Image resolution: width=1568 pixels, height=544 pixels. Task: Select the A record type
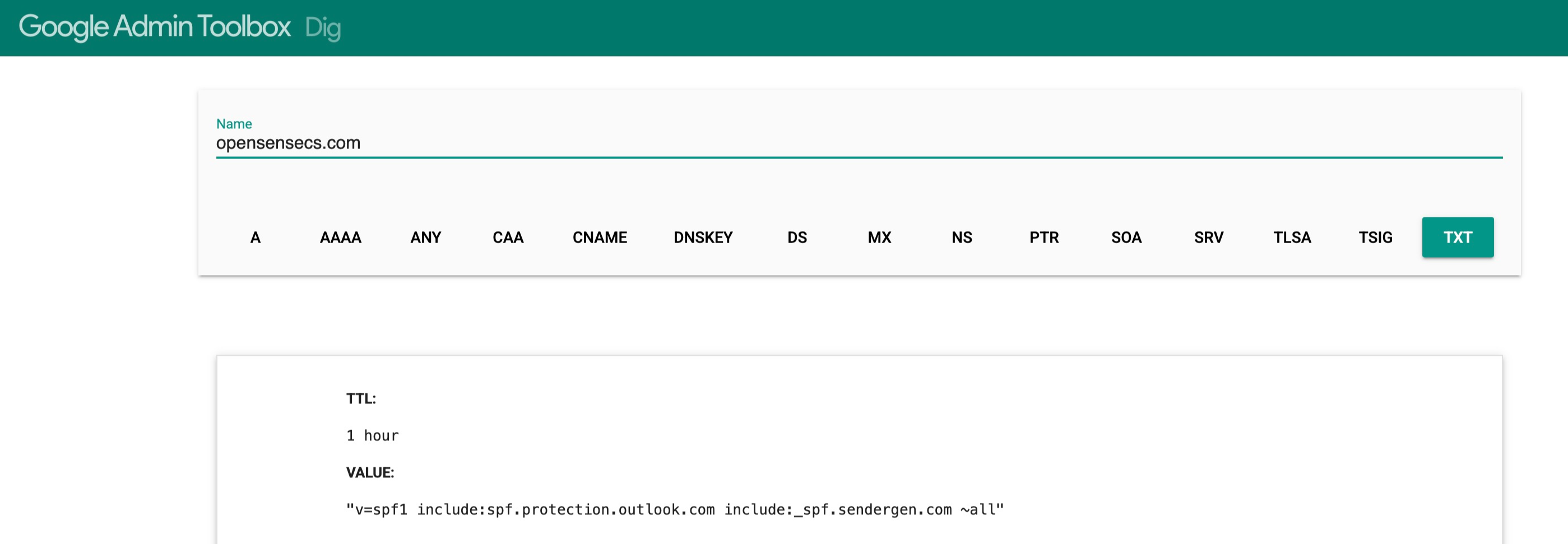click(x=256, y=238)
